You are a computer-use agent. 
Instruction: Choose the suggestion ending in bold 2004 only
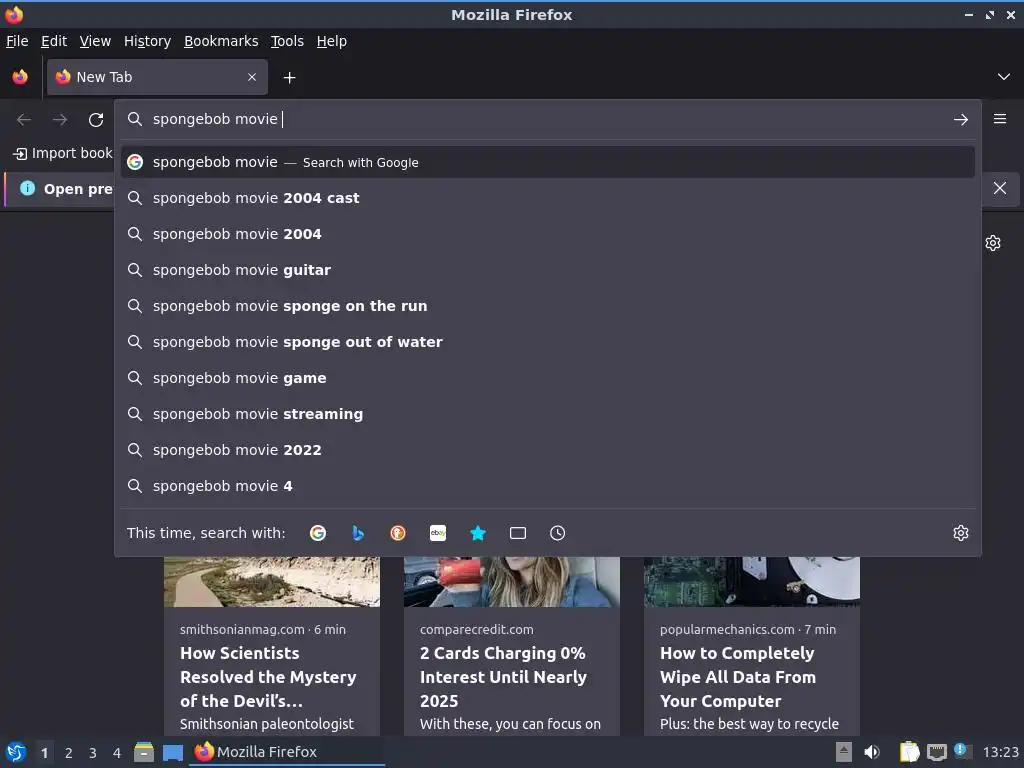pos(547,234)
